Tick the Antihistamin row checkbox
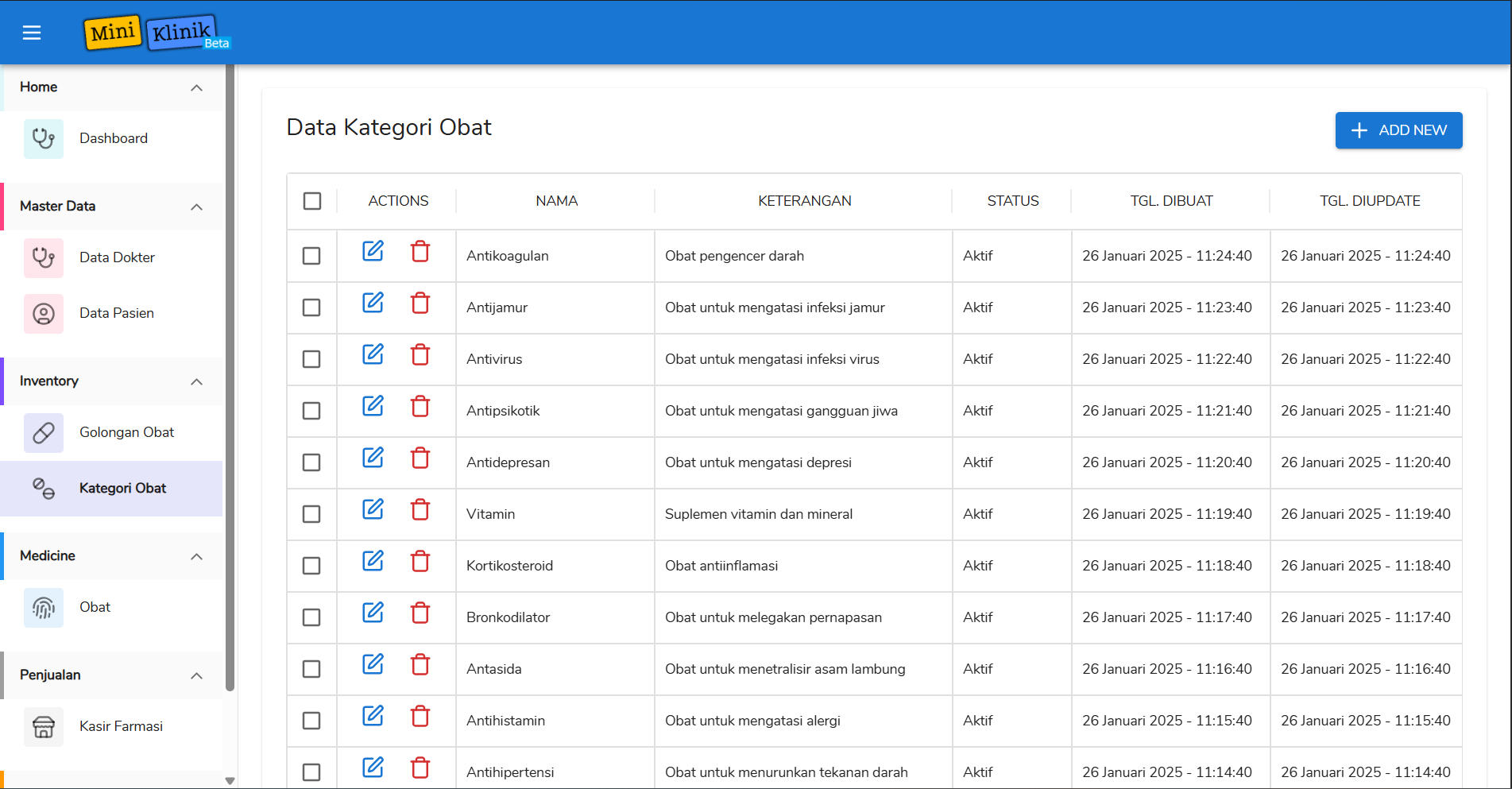Screen dimensions: 1512x789 [311, 721]
